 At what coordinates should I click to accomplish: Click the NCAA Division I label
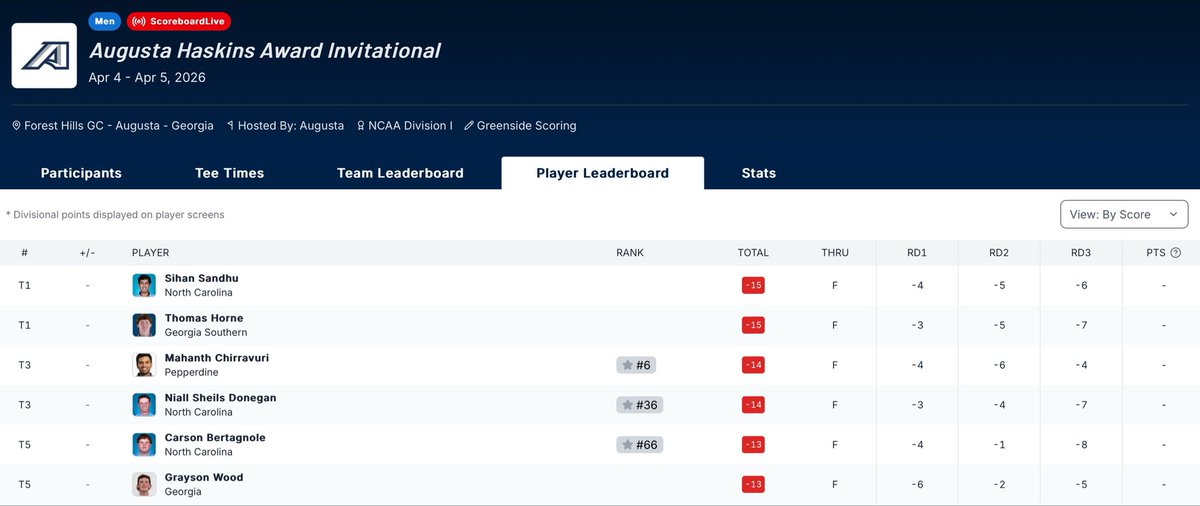point(410,126)
